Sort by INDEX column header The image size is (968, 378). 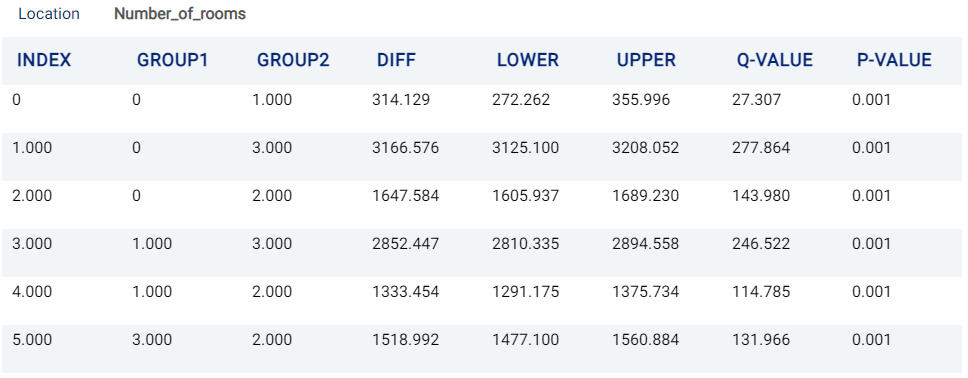44,60
